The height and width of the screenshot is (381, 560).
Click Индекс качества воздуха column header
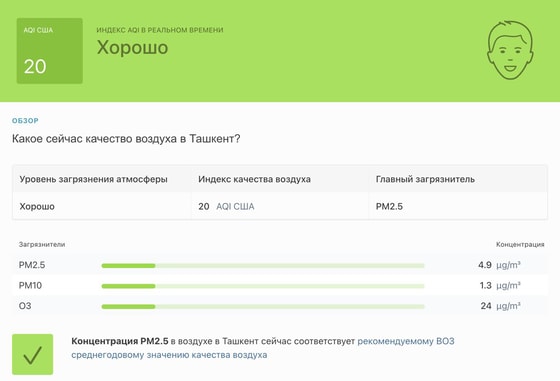pyautogui.click(x=254, y=179)
